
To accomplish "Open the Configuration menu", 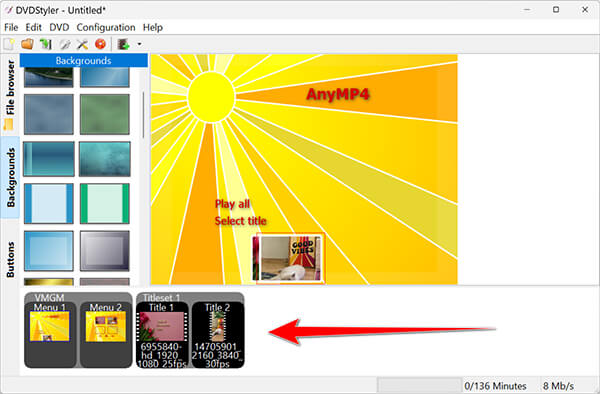I will 106,28.
